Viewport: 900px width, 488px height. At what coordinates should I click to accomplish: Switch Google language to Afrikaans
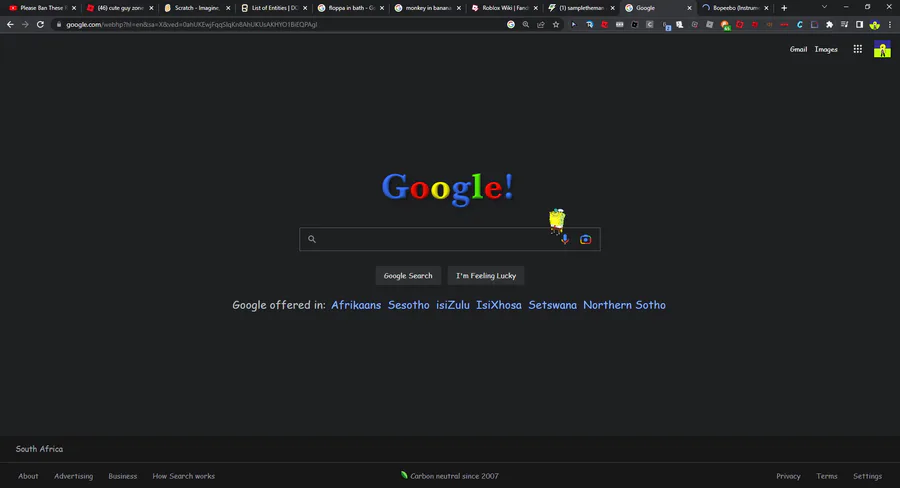(356, 305)
